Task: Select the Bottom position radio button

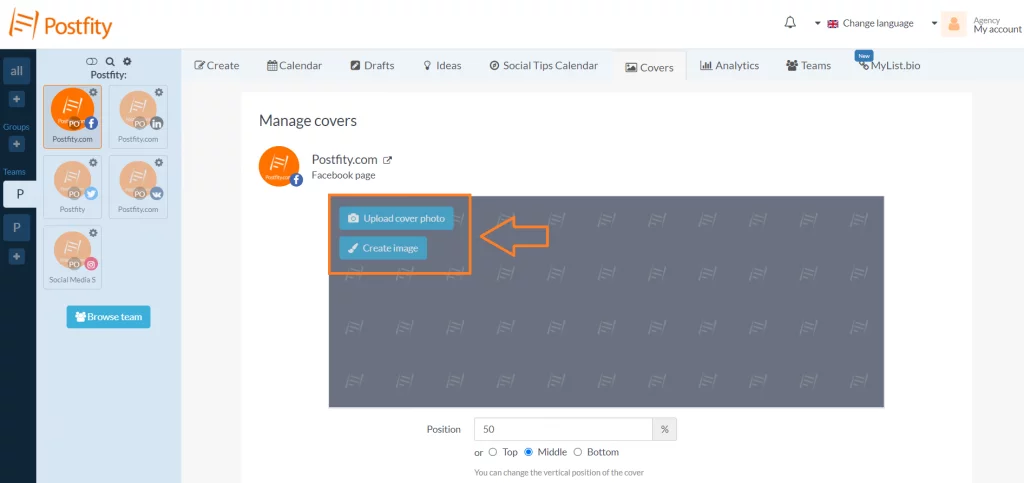Action: point(578,452)
